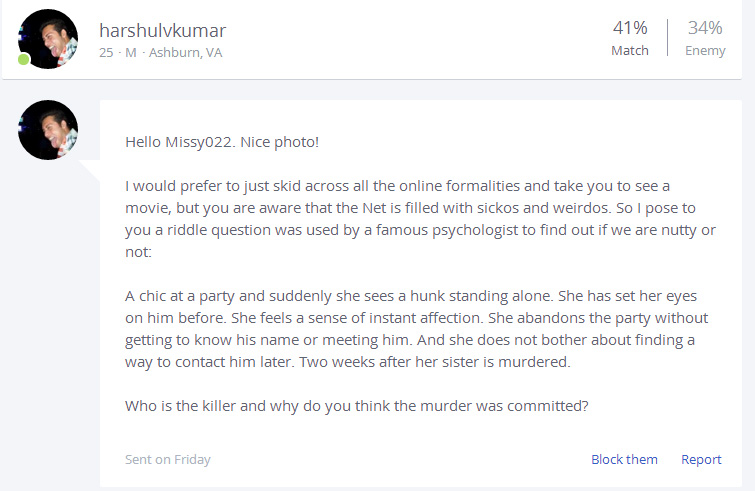Click the age 25 in profile details
Image resolution: width=755 pixels, height=491 pixels.
coord(106,52)
